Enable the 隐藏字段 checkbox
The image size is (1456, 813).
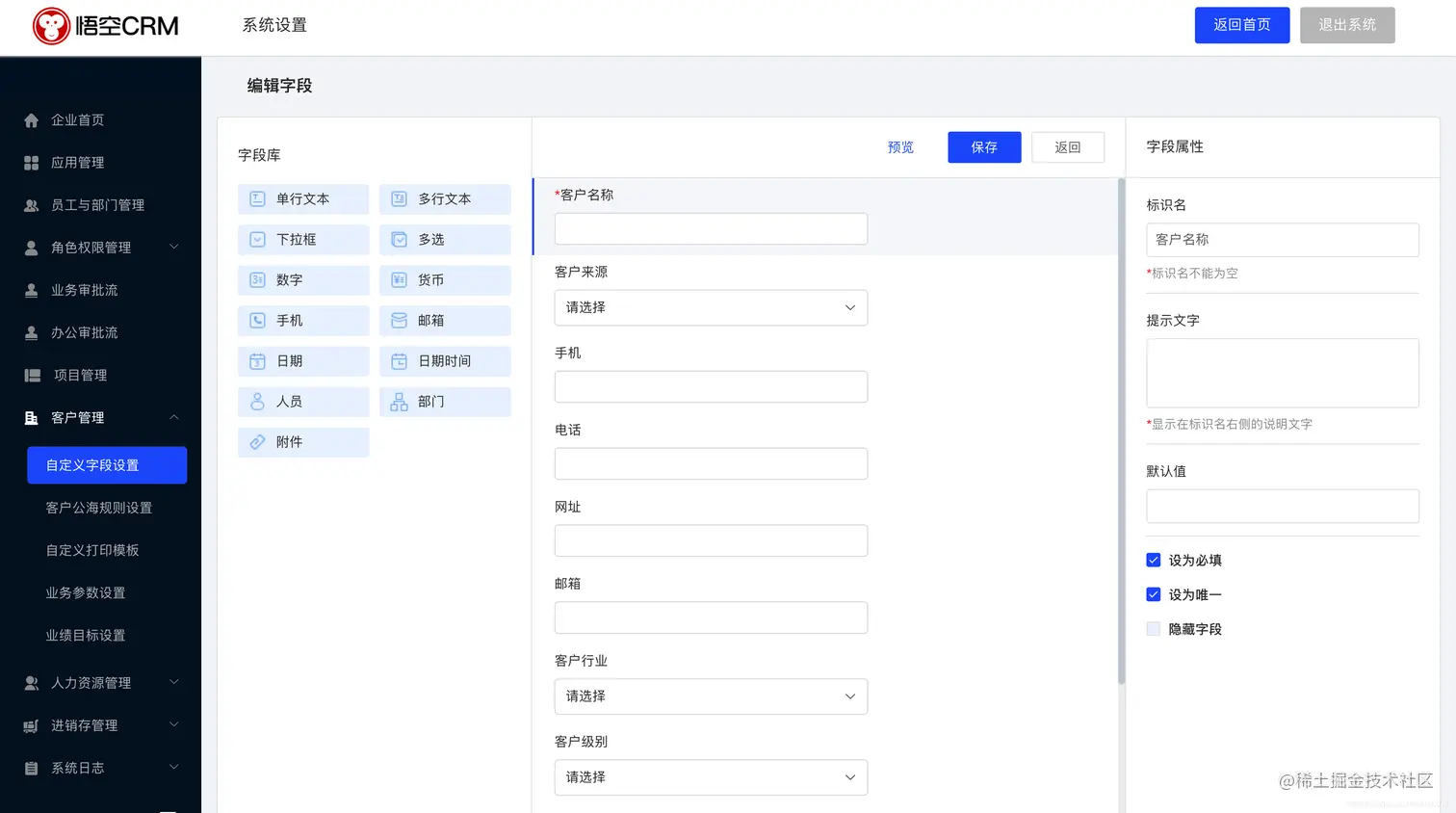click(x=1153, y=628)
